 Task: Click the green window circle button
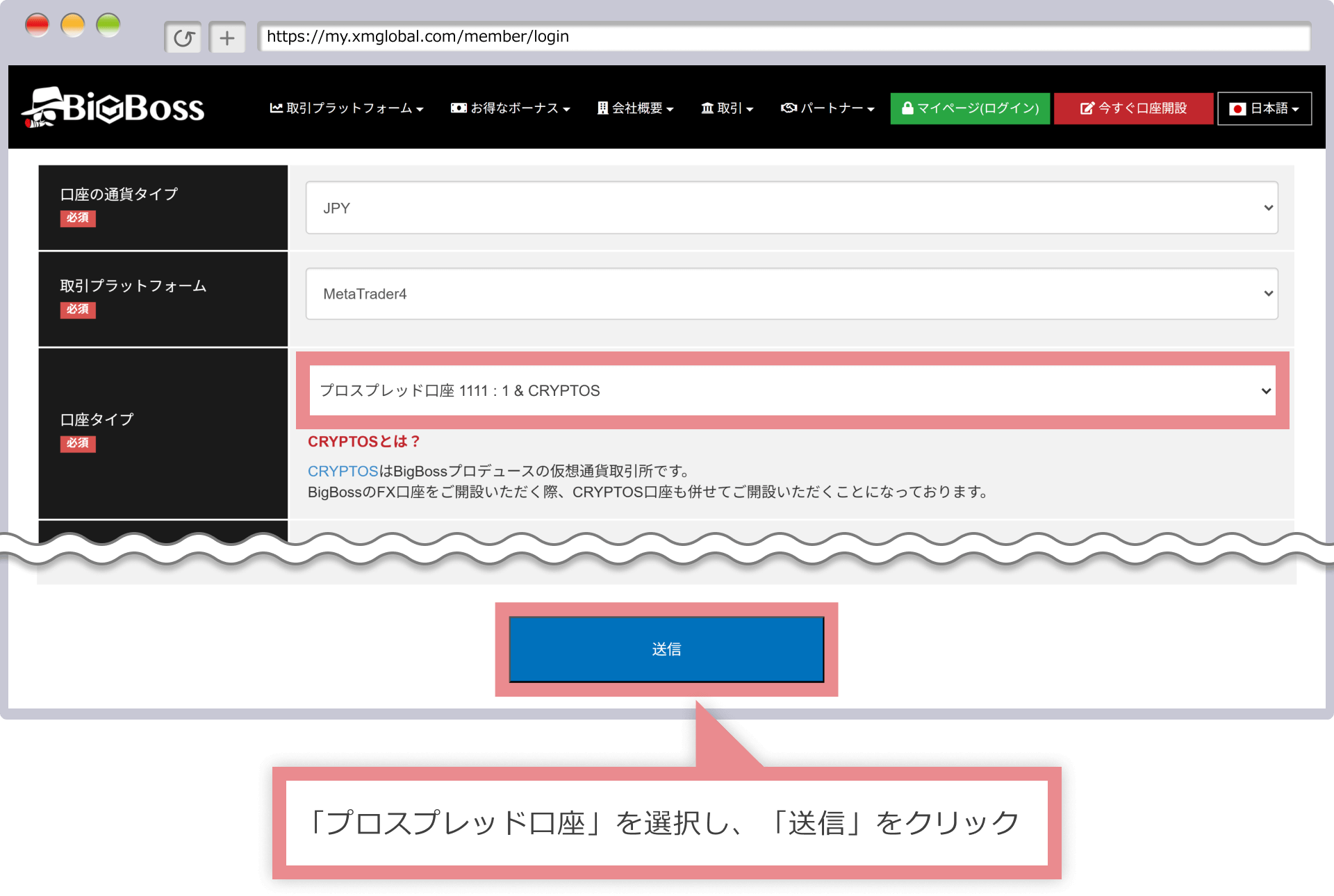coord(108,26)
